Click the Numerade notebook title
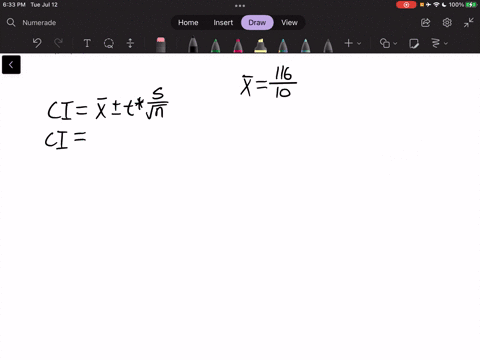Viewport: 480px width, 360px height. 39,23
